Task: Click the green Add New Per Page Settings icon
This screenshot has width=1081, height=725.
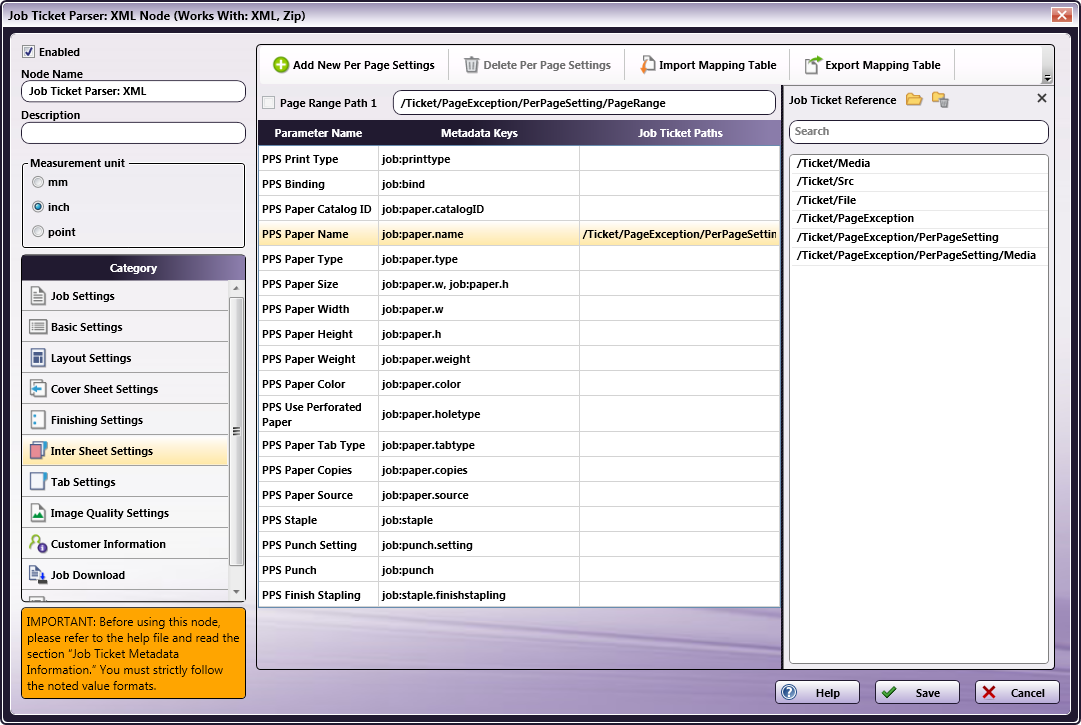Action: coord(281,65)
